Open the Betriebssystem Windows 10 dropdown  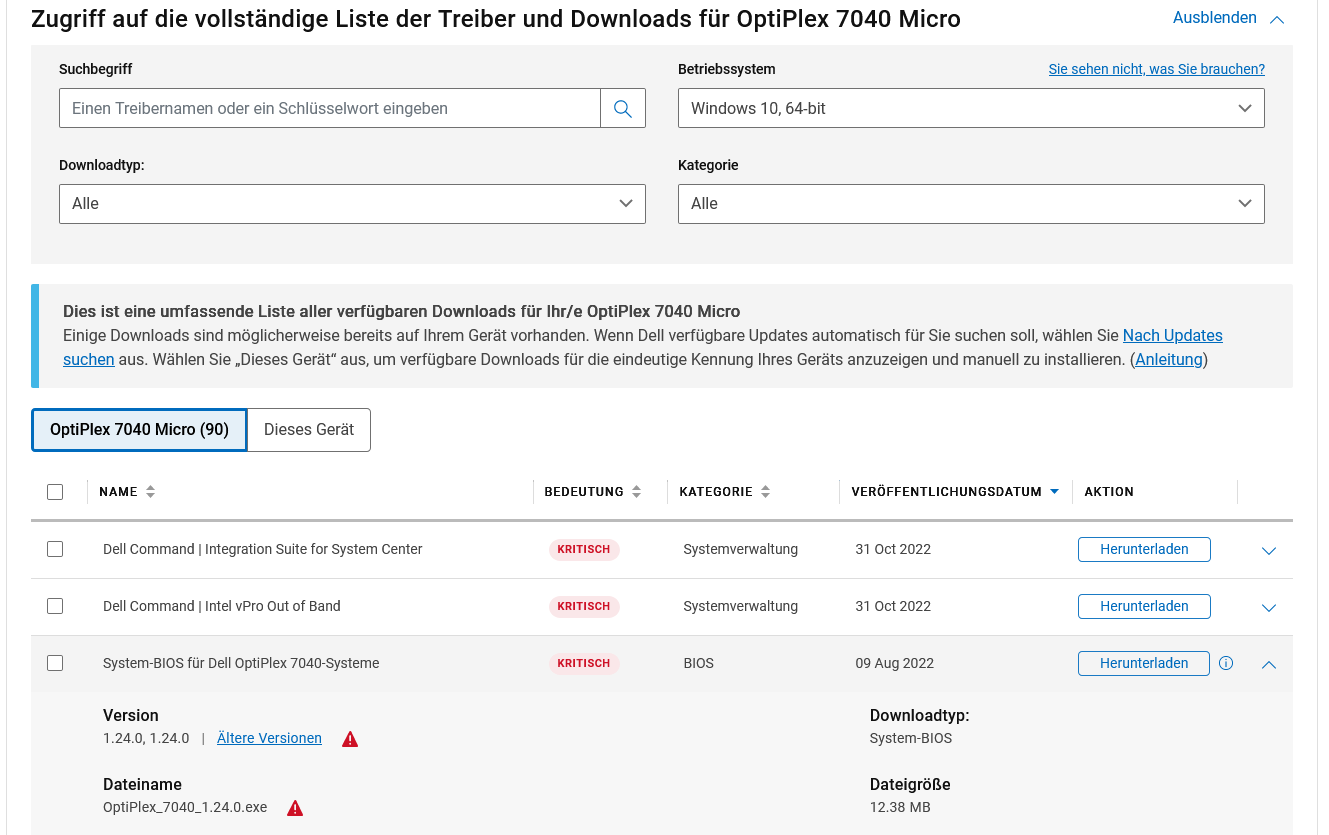click(971, 108)
